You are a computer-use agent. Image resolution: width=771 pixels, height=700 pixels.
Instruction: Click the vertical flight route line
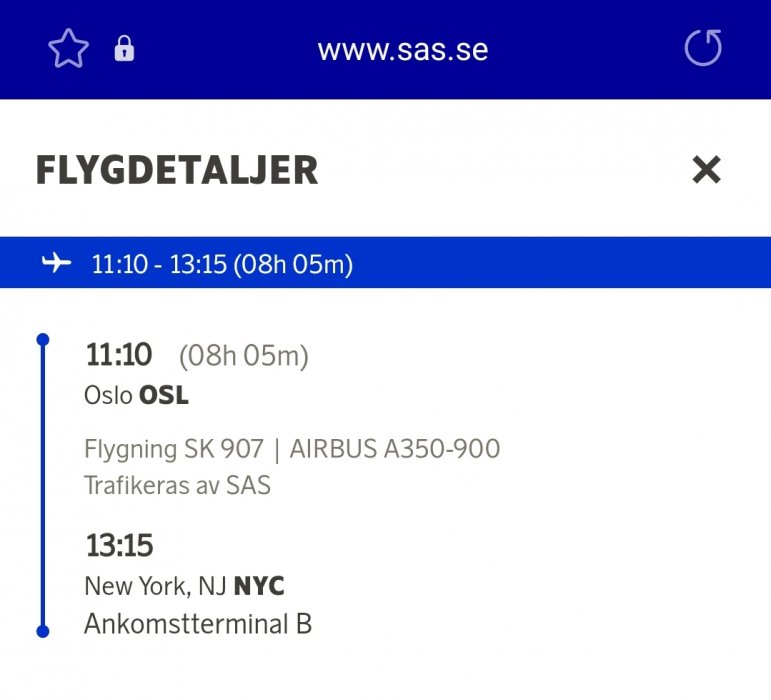coord(42,485)
